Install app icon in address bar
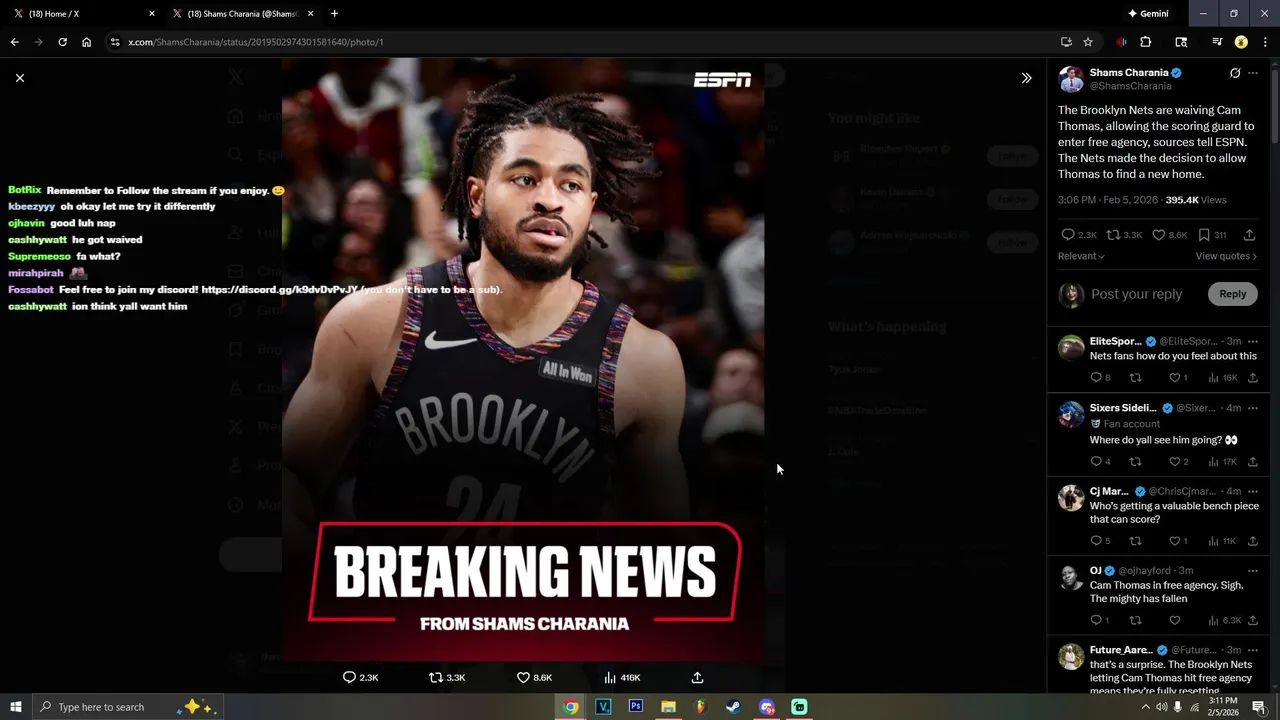 (x=1066, y=42)
